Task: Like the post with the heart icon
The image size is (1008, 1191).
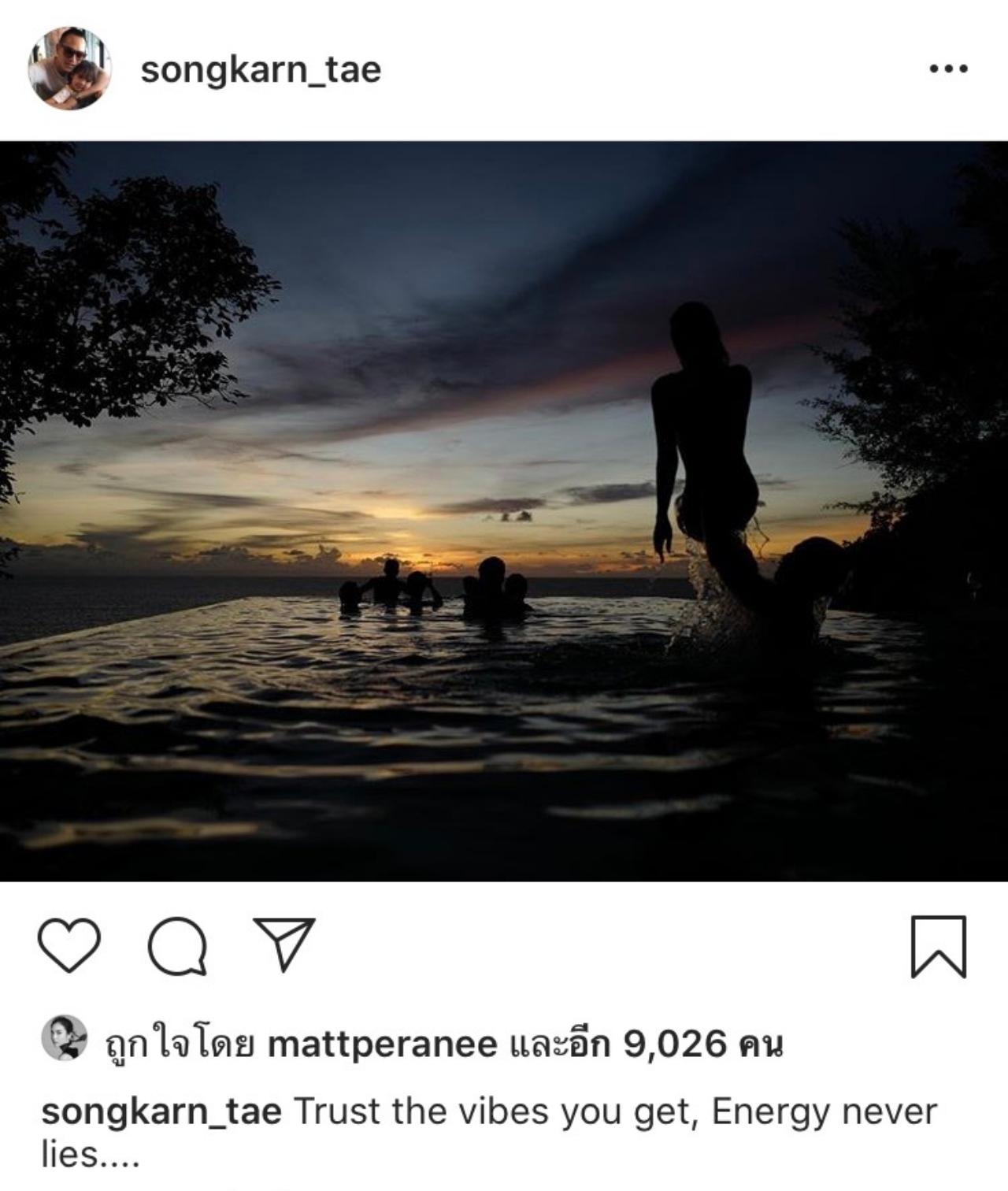Action: coord(69,944)
